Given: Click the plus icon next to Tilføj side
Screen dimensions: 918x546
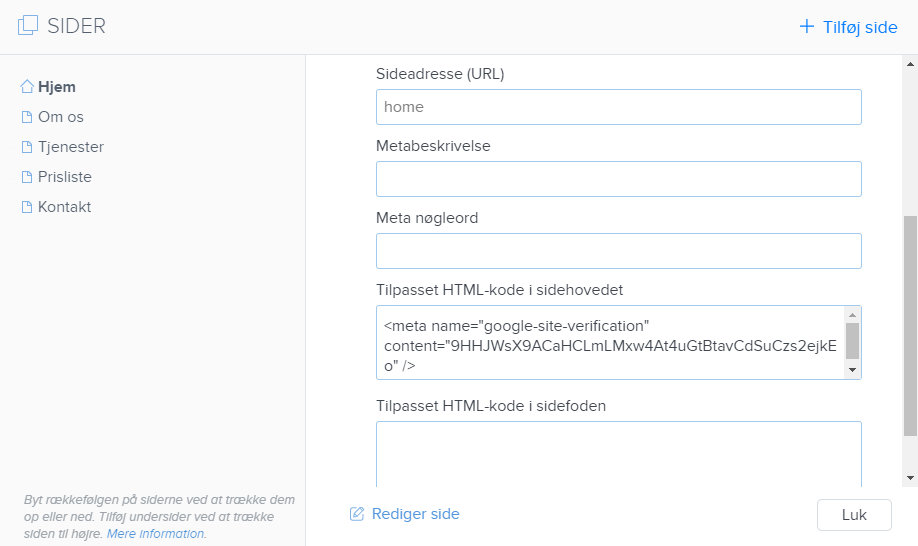Looking at the screenshot, I should click(x=807, y=27).
